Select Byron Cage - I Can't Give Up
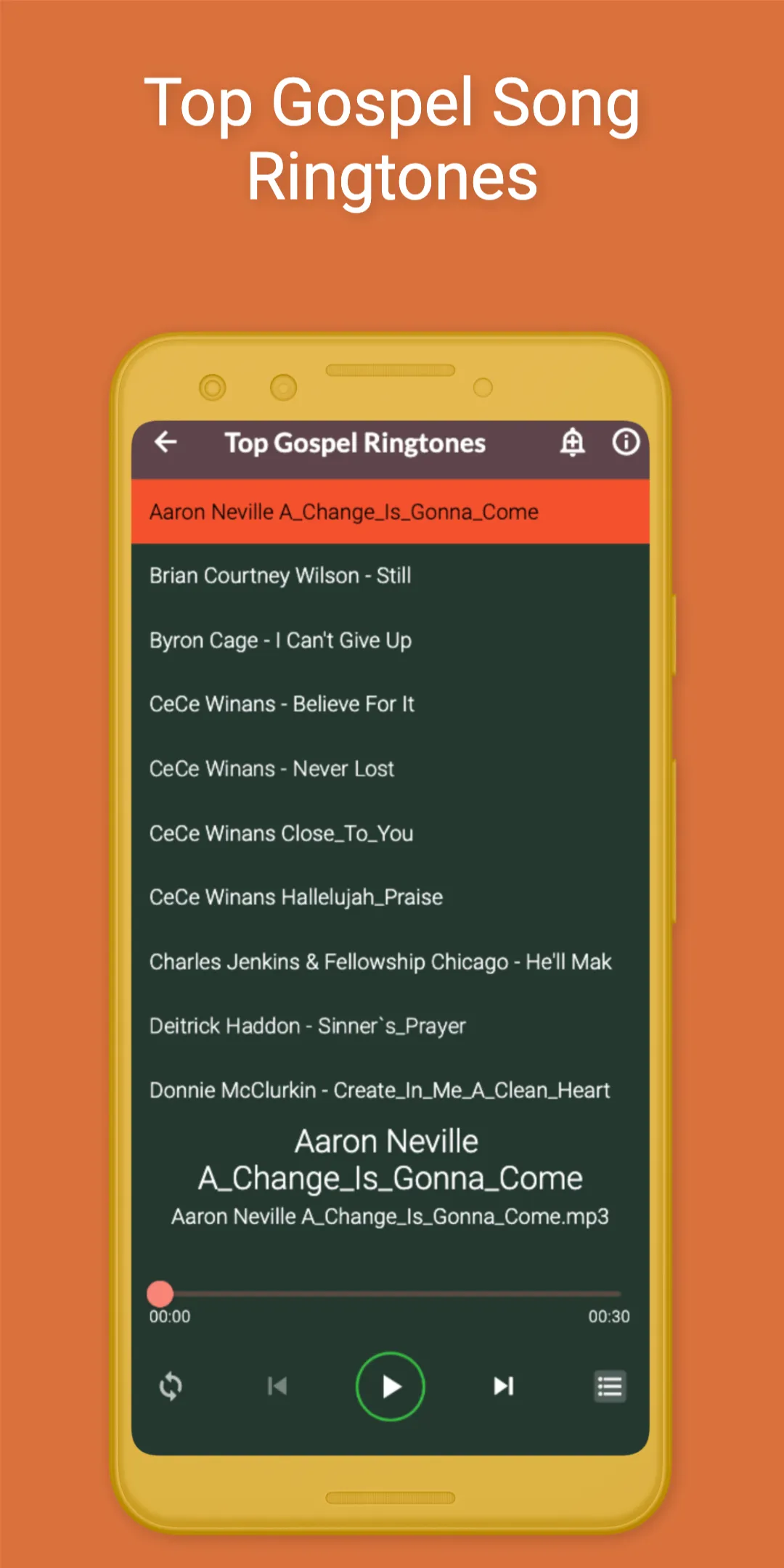784x1568 pixels. [x=391, y=640]
